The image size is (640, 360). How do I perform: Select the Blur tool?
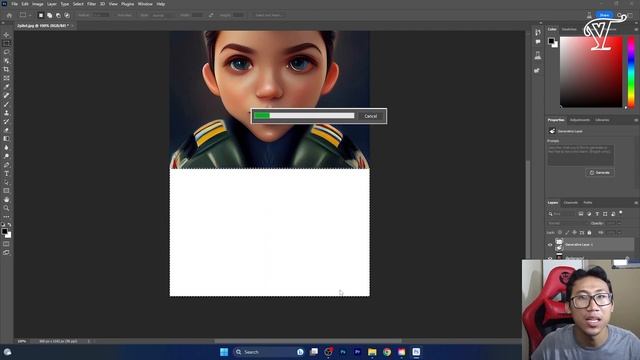(x=6, y=147)
